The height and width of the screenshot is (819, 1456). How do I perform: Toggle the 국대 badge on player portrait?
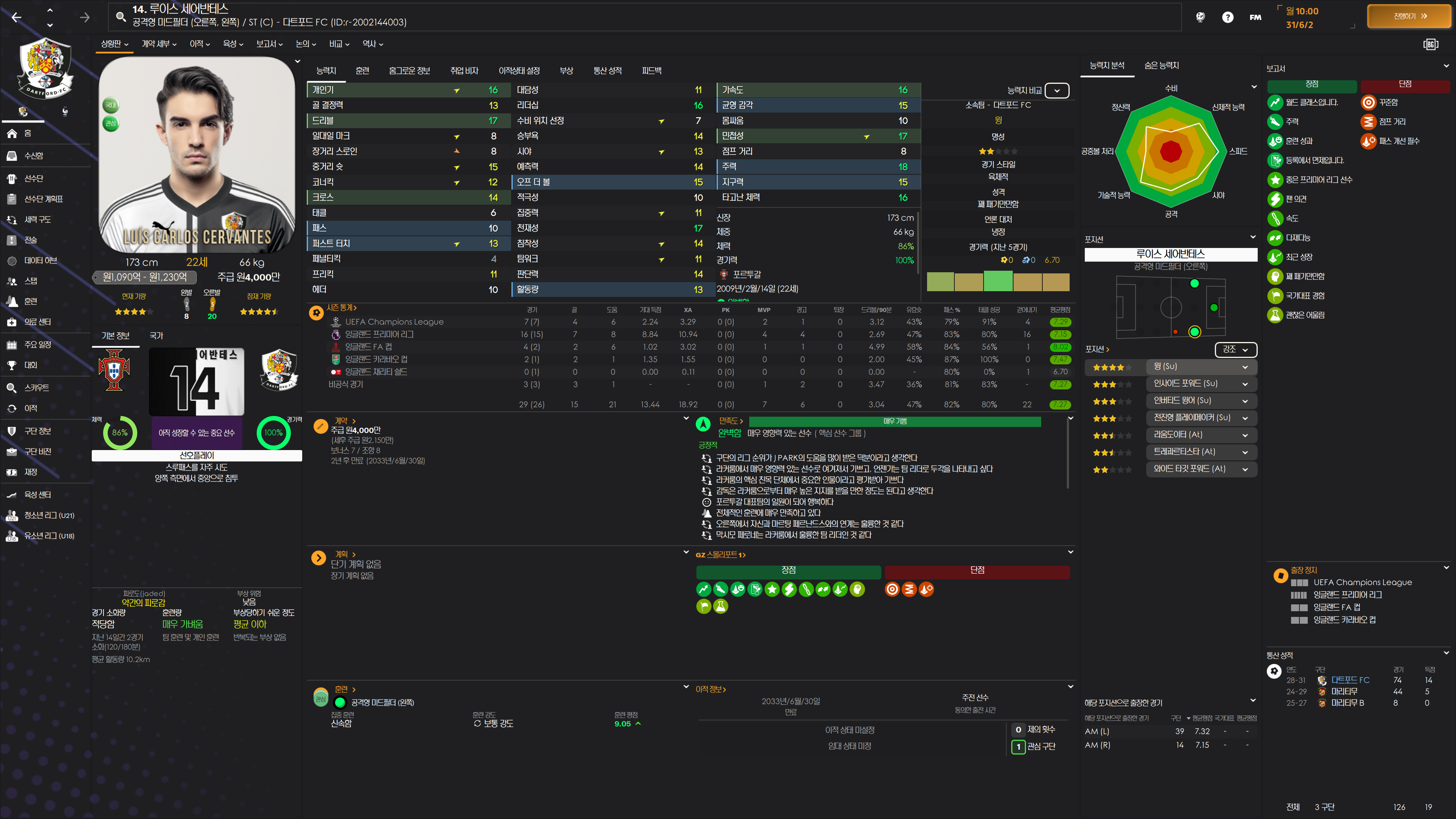click(111, 105)
